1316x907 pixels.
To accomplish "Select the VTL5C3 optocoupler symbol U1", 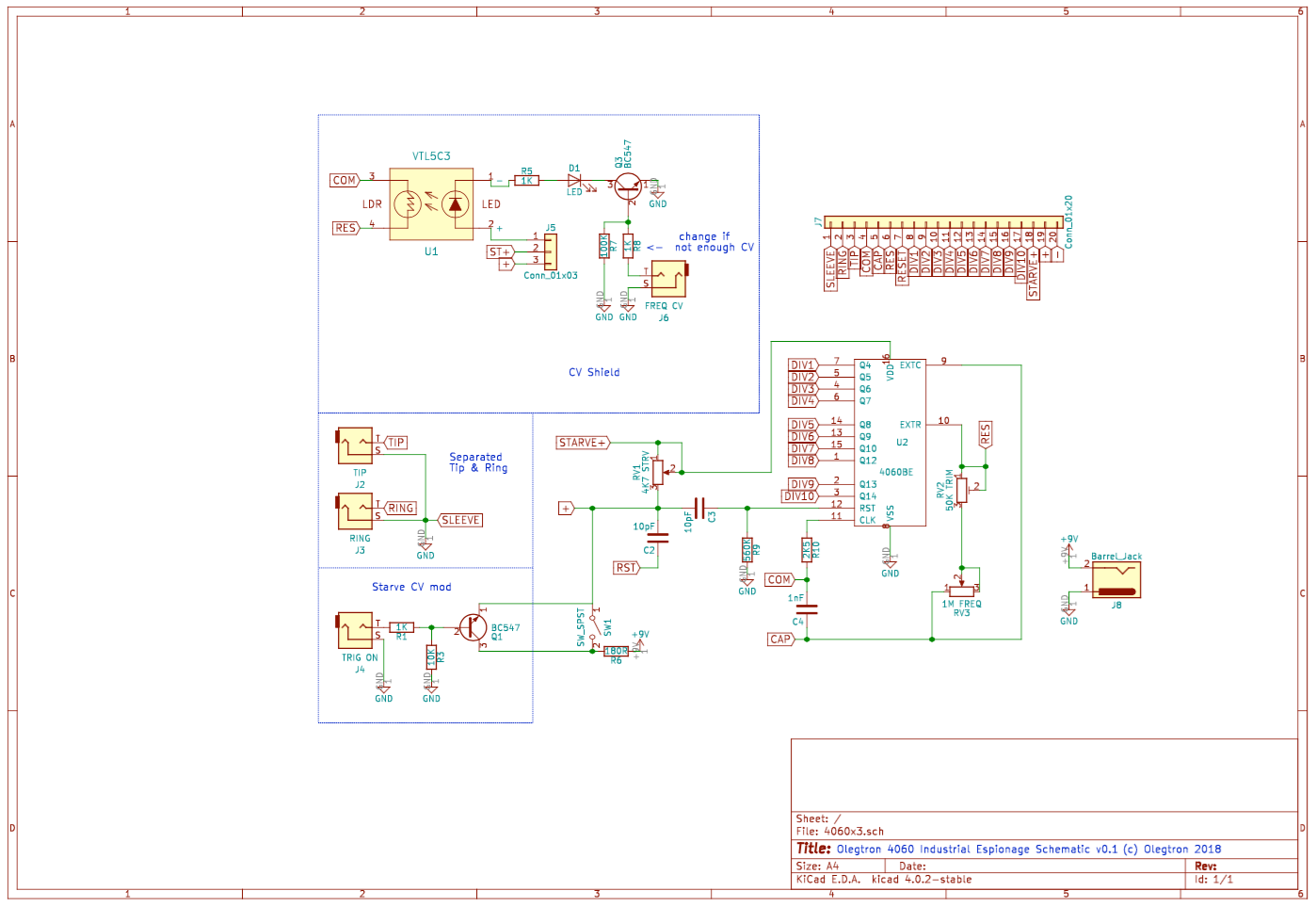I will [x=431, y=203].
